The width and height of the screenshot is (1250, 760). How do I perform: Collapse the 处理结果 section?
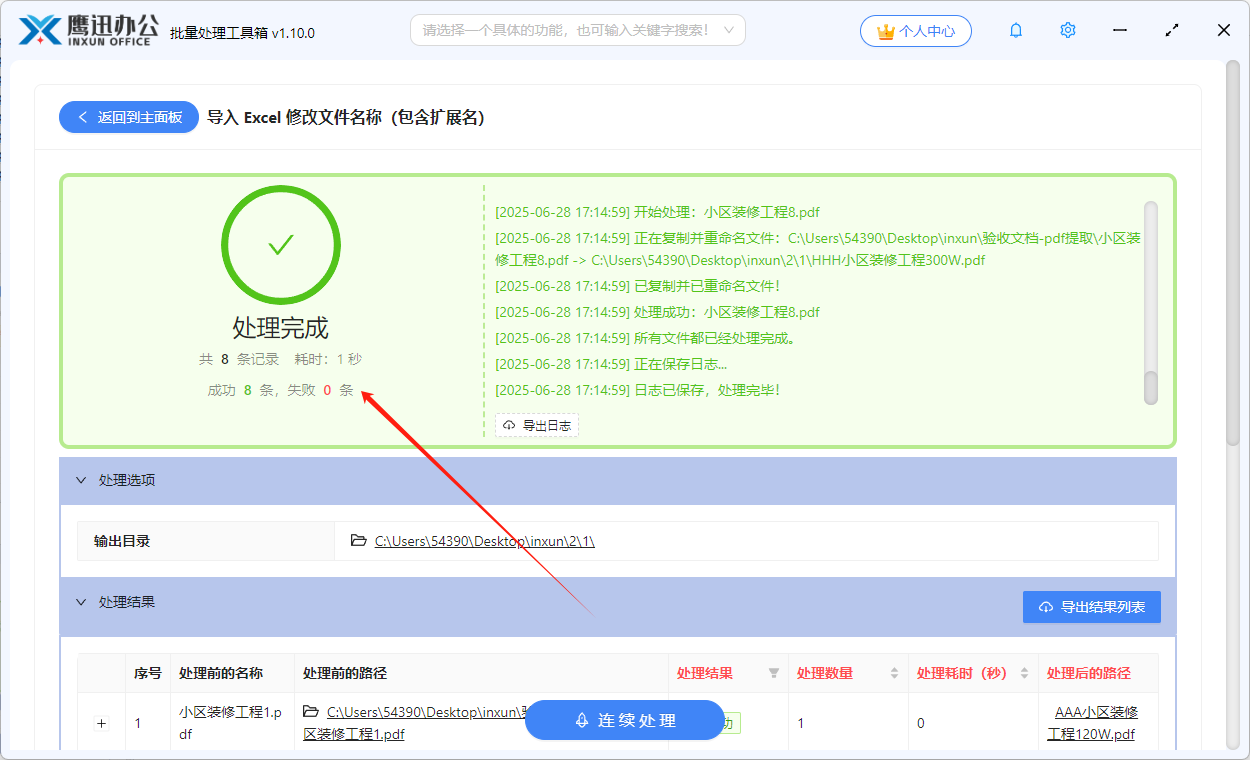point(82,601)
